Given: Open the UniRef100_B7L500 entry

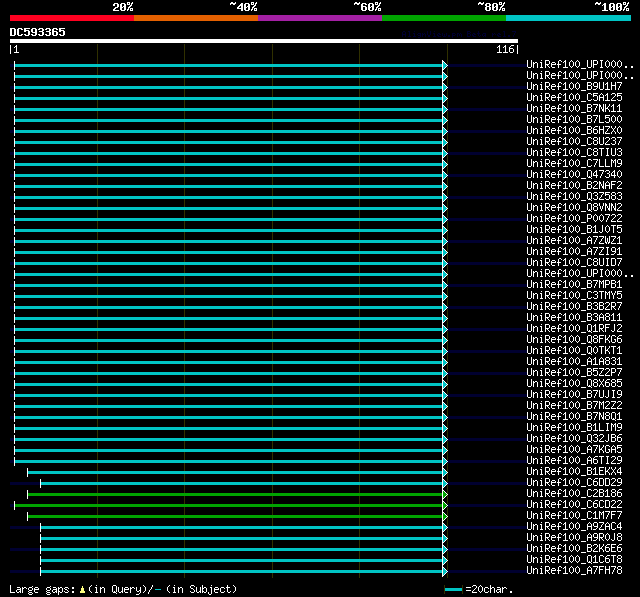Looking at the screenshot, I should pyautogui.click(x=574, y=120).
